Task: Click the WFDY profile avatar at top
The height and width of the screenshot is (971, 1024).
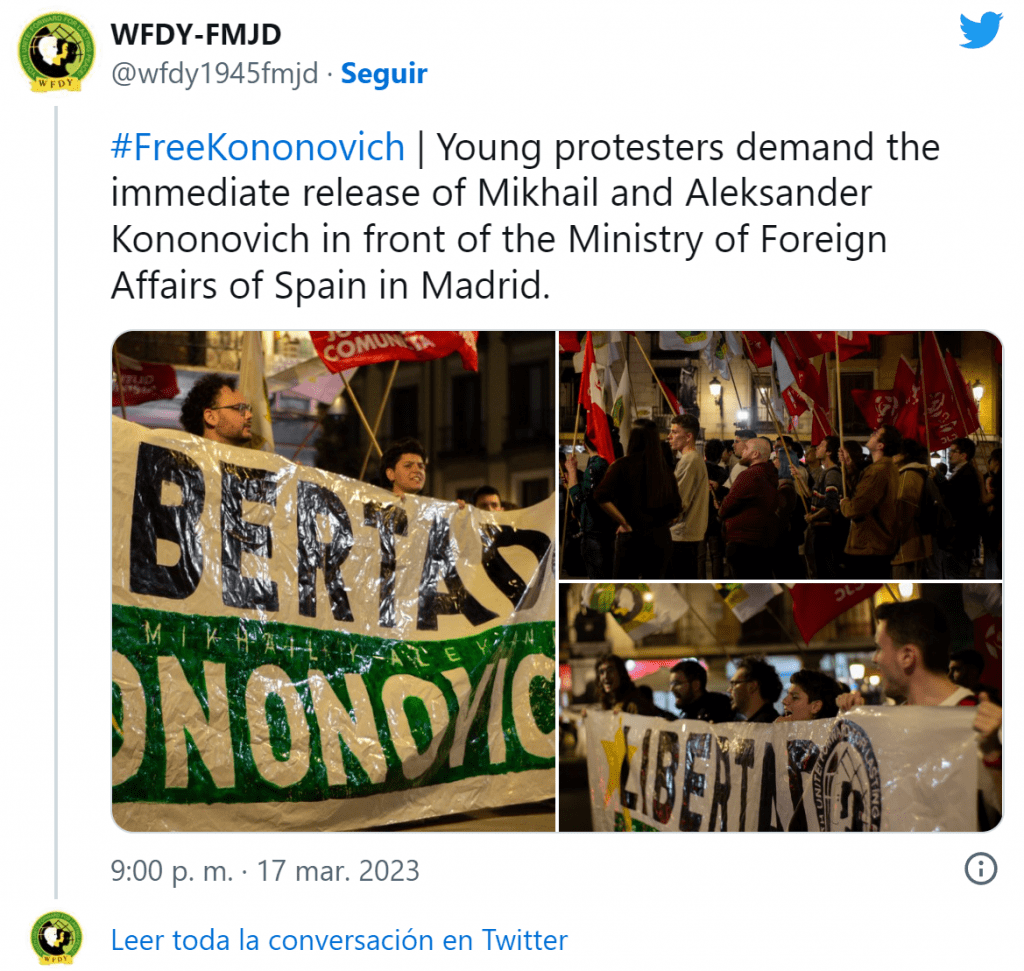Action: (56, 52)
